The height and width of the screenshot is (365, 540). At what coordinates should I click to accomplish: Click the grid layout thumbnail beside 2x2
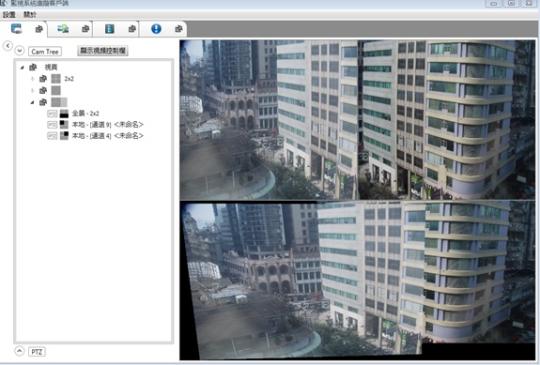tap(56, 79)
